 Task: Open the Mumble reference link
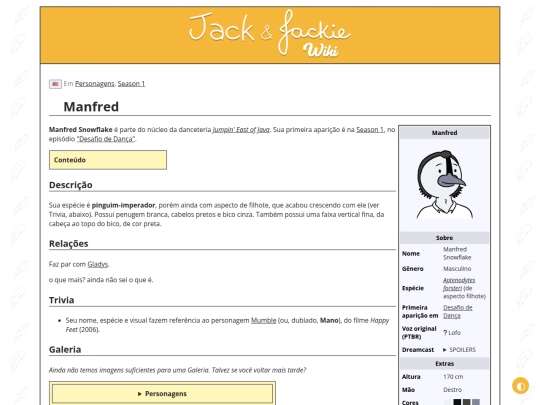pyautogui.click(x=263, y=321)
